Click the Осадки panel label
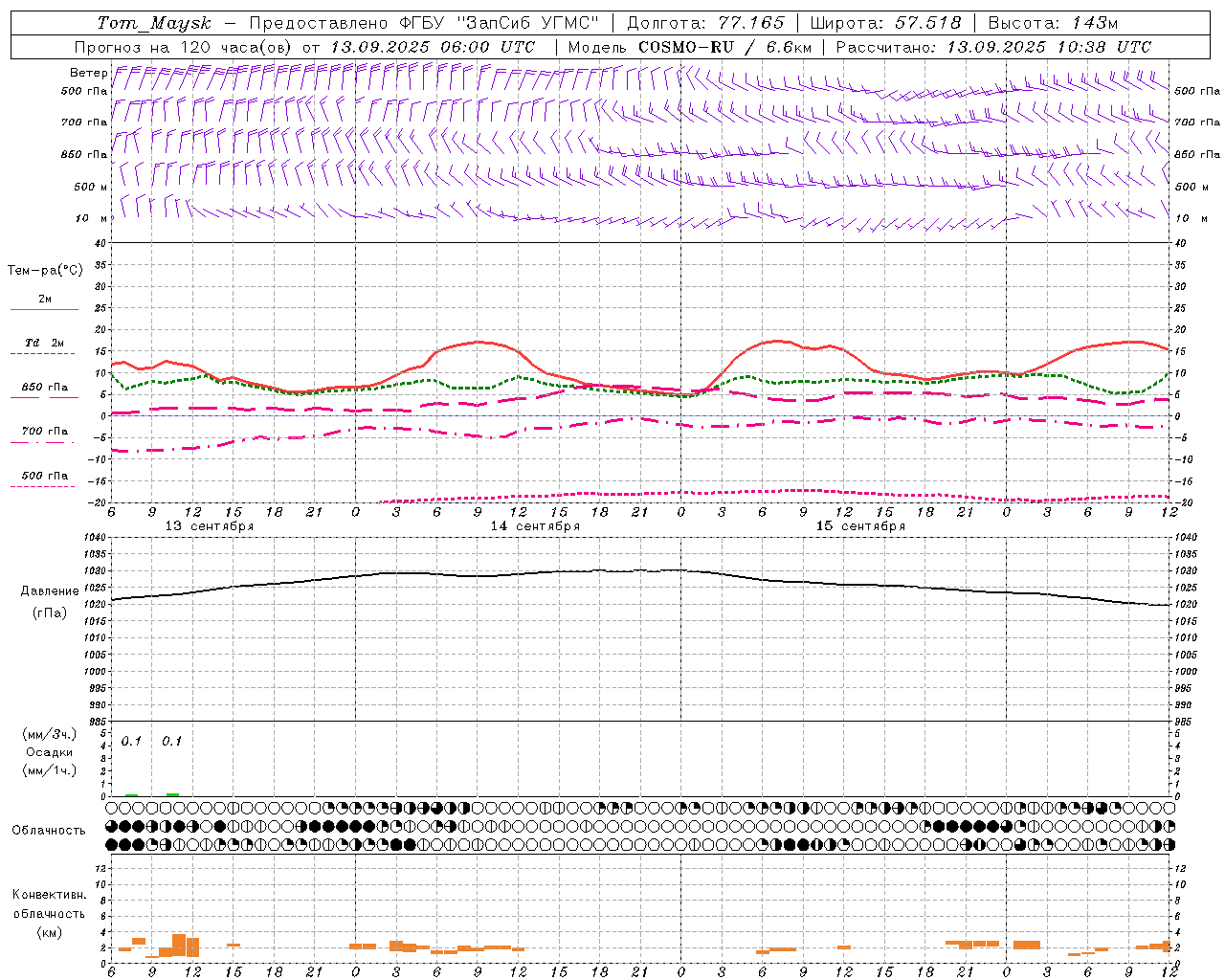 pyautogui.click(x=50, y=752)
